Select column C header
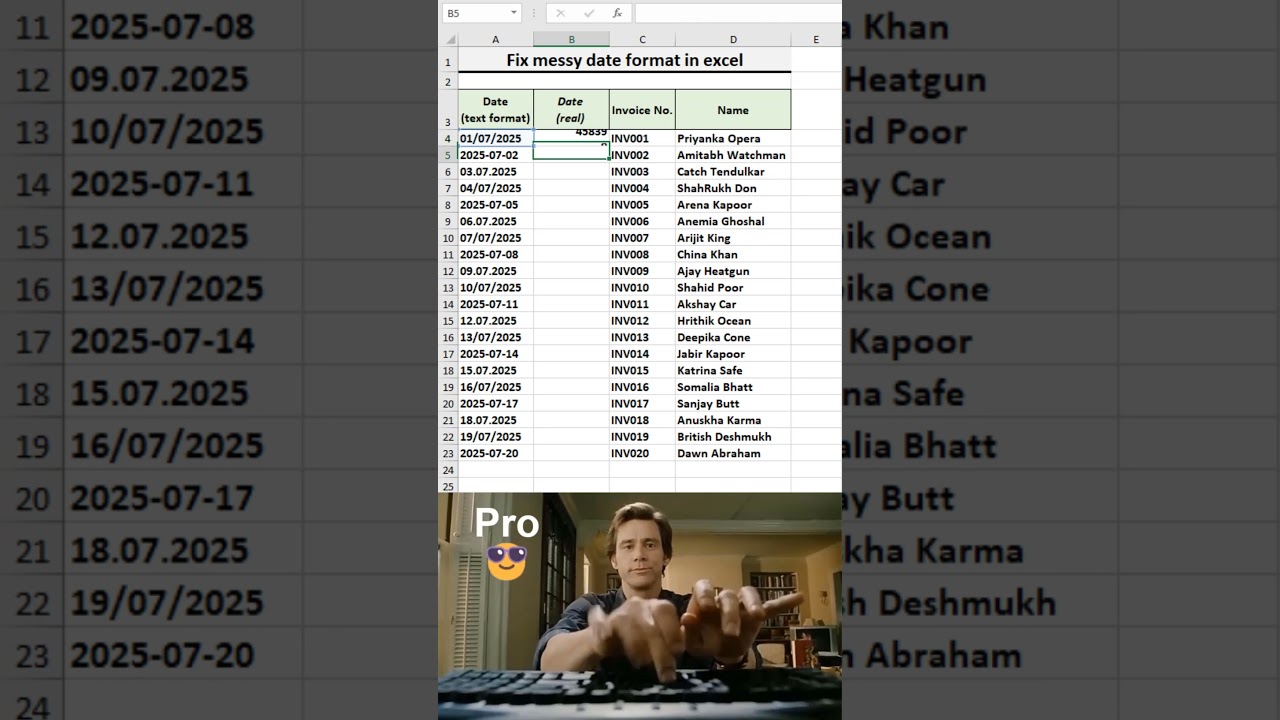Image resolution: width=1280 pixels, height=720 pixels. (x=642, y=40)
